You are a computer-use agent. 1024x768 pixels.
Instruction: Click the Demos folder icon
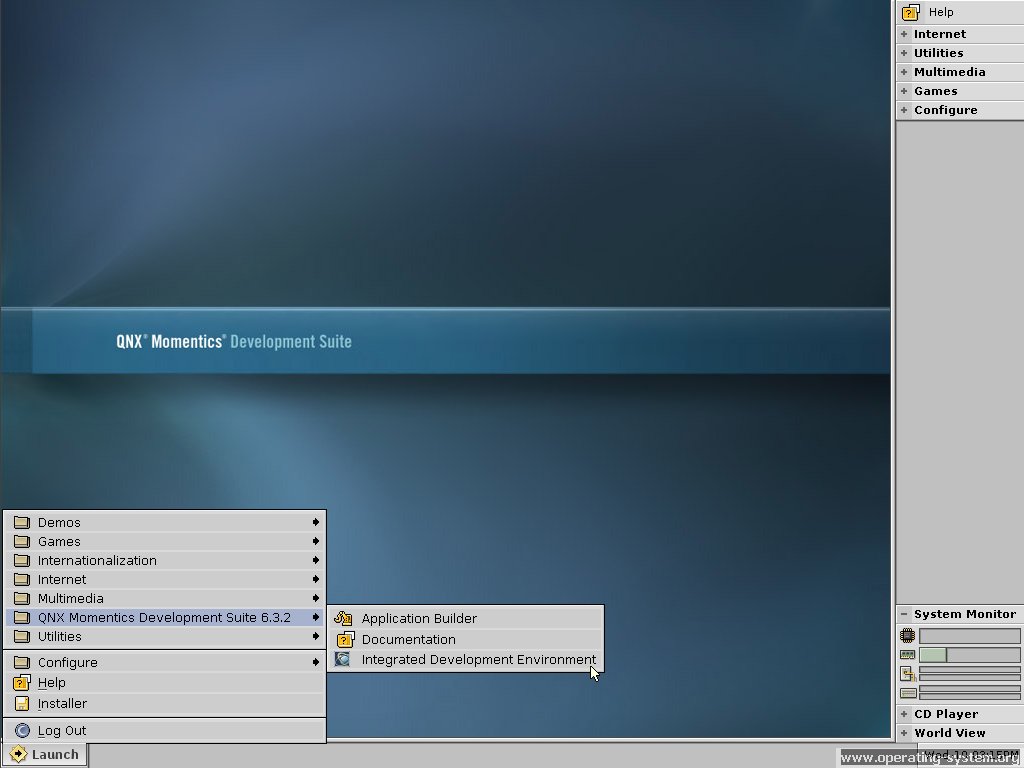(x=22, y=522)
